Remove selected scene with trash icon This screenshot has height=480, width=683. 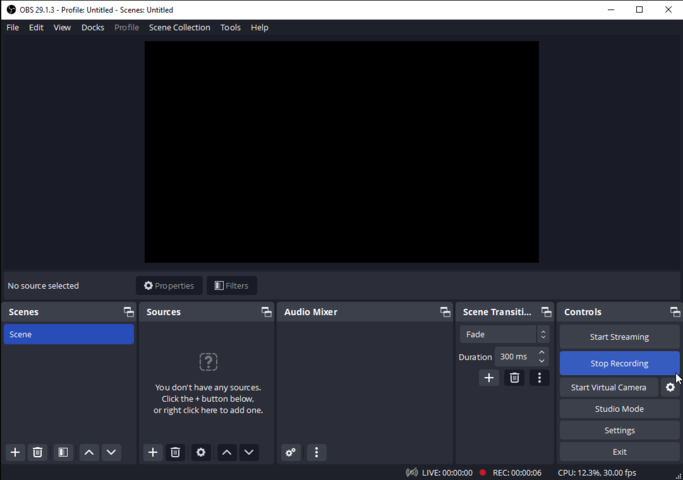coord(38,453)
